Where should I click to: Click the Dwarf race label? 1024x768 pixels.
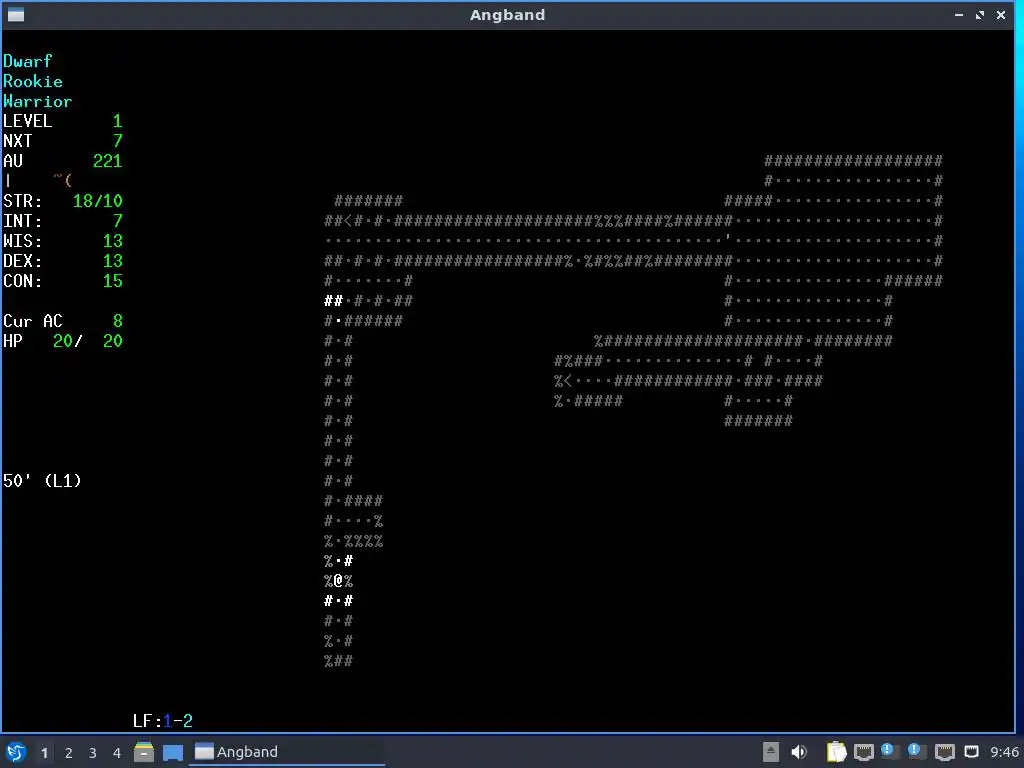(27, 61)
